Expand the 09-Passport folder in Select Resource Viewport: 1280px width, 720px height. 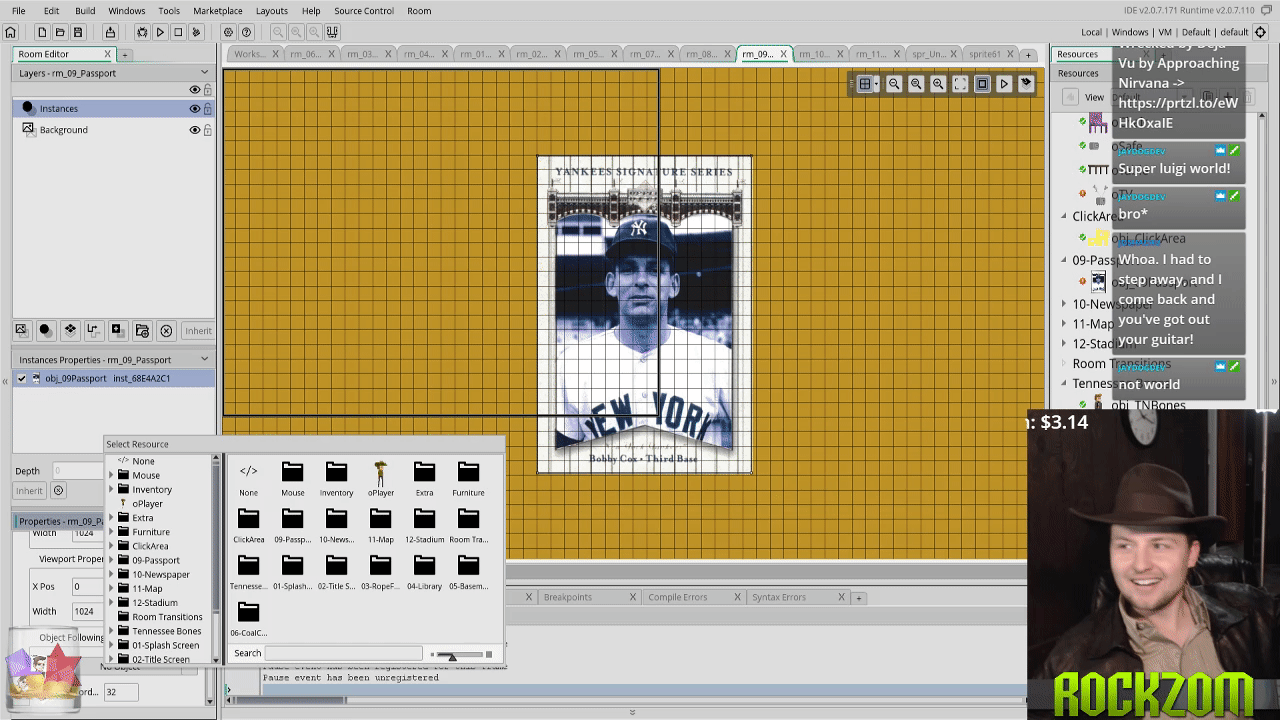[x=111, y=560]
